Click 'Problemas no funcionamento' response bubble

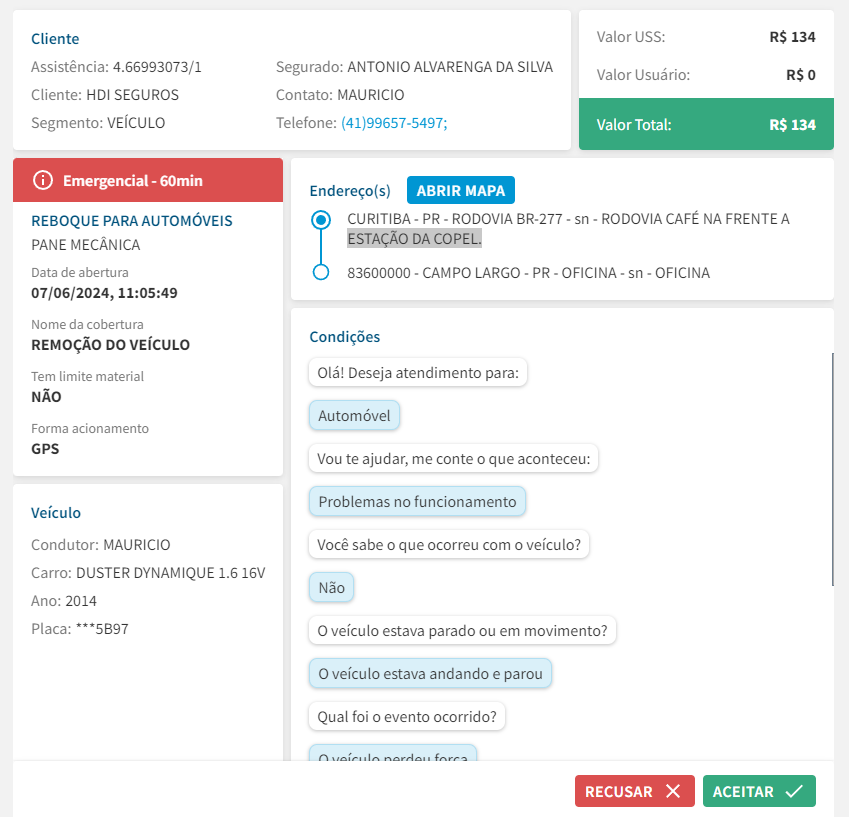[417, 501]
